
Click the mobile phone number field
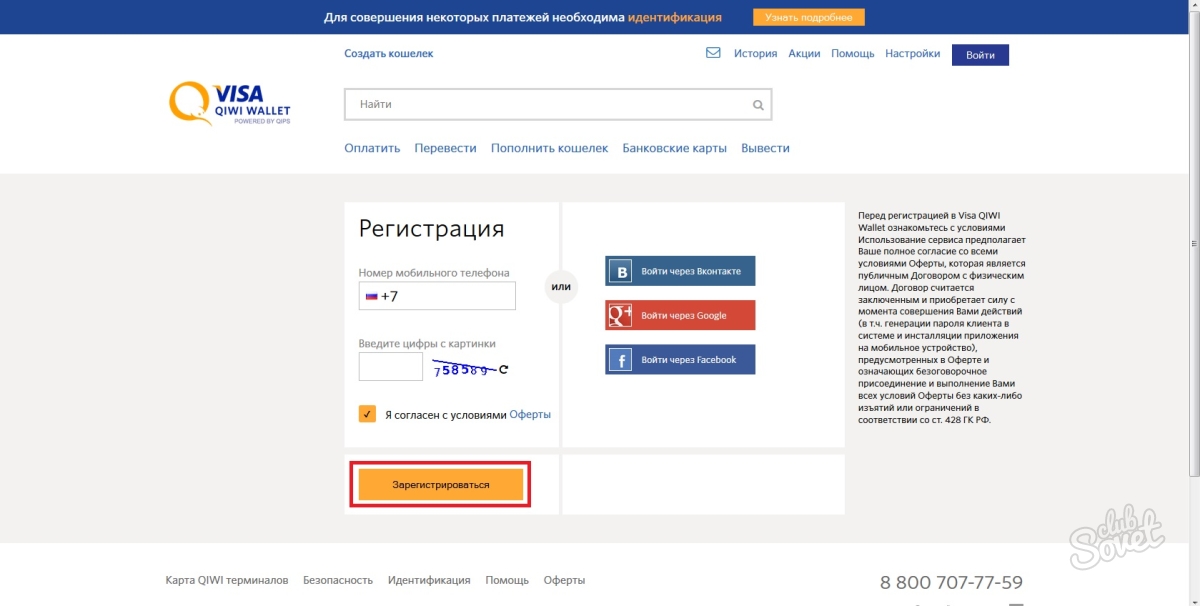pos(437,296)
